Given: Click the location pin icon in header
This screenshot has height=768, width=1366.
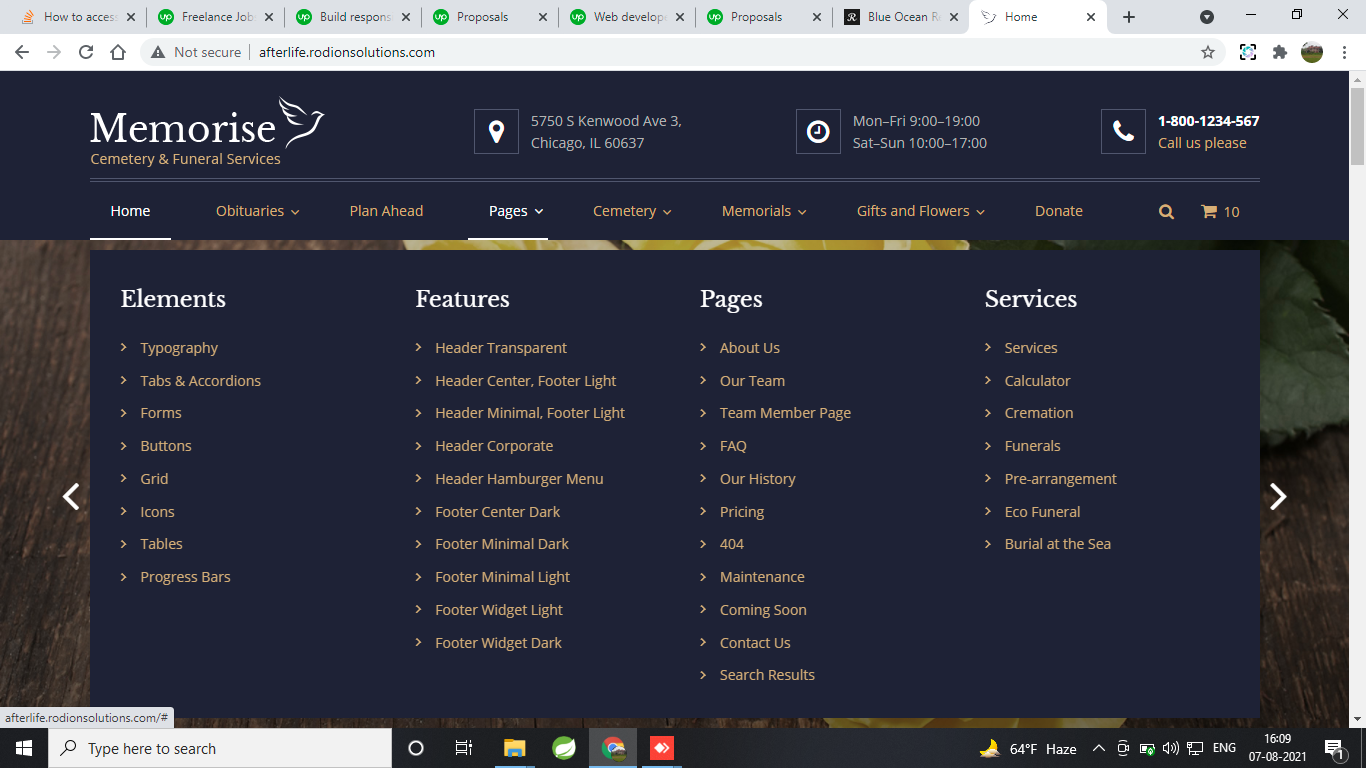Looking at the screenshot, I should [x=496, y=131].
